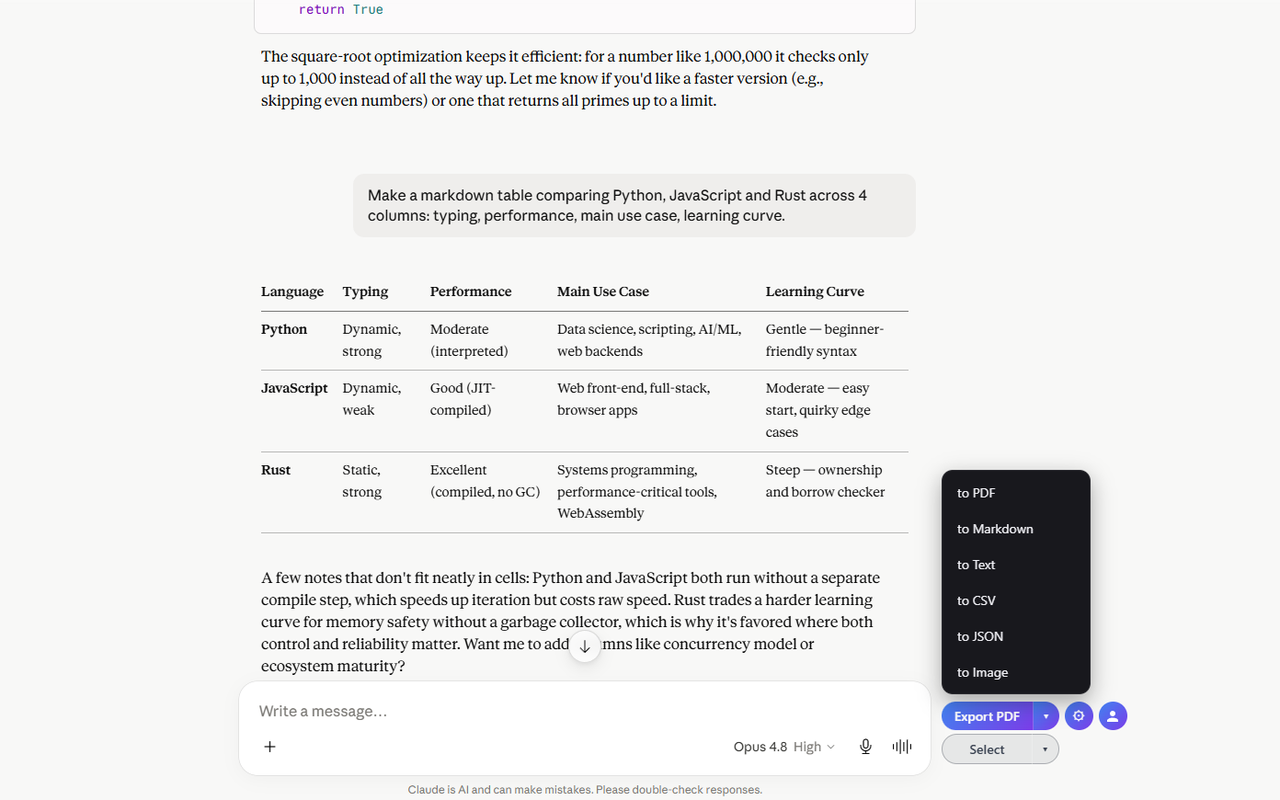This screenshot has width=1280, height=800.
Task: Click the 'Moderate (interpreted)' cell
Action: [469, 340]
